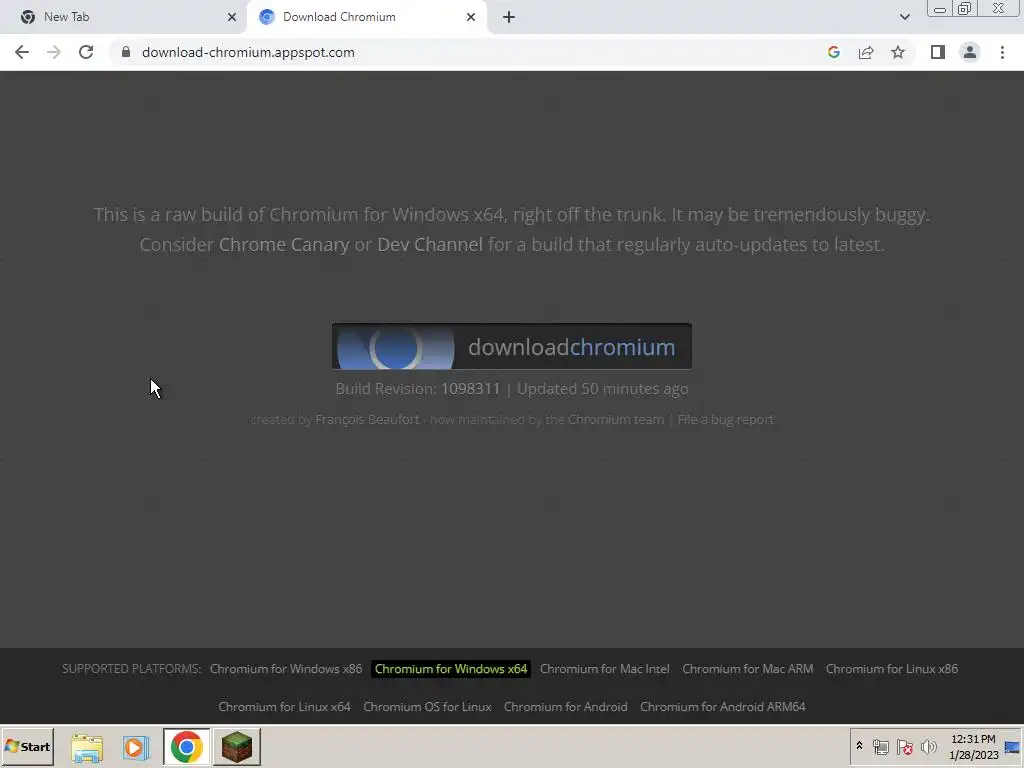
Task: Click the Google icon in address bar
Action: pos(833,52)
